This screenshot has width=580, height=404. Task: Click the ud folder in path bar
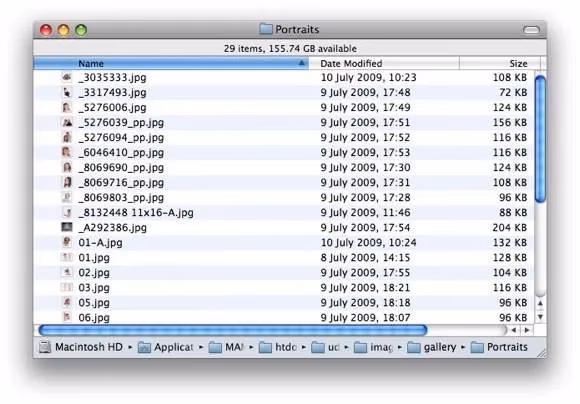click(318, 347)
